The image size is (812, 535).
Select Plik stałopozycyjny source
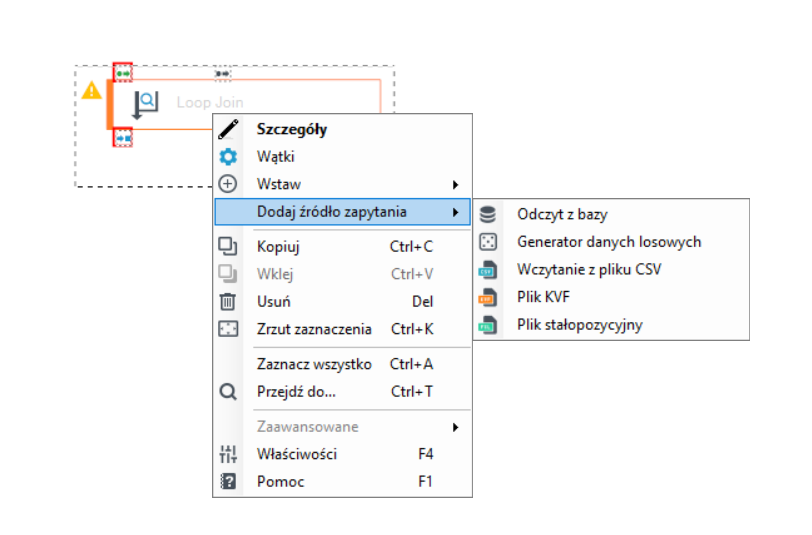pyautogui.click(x=611, y=325)
